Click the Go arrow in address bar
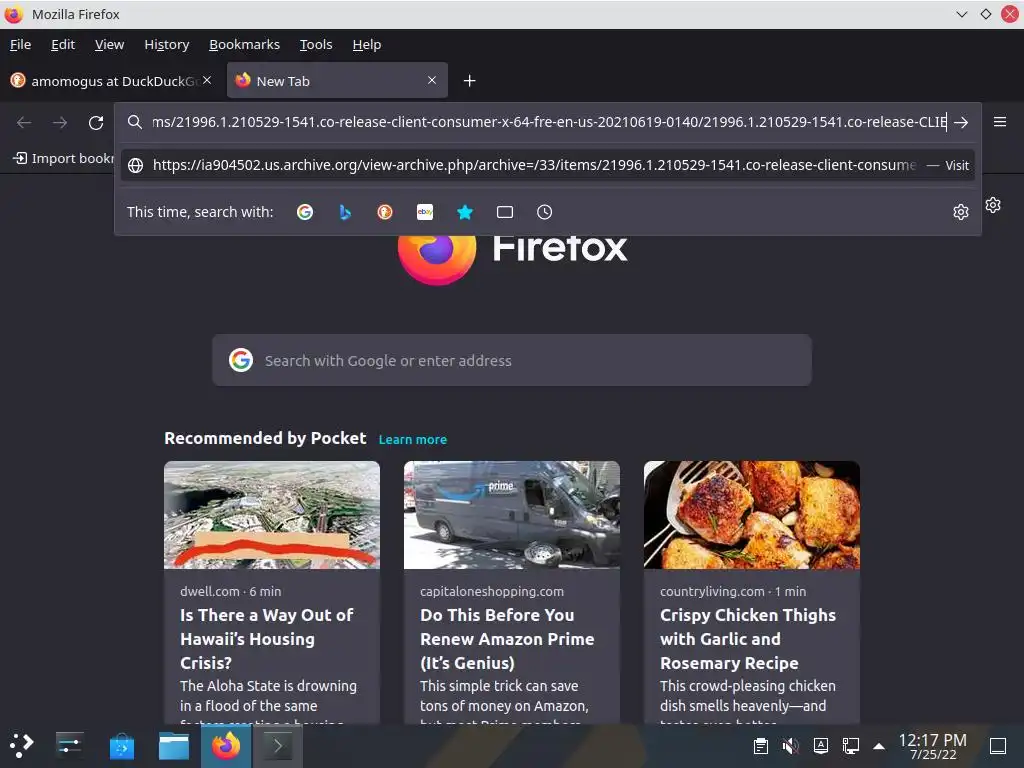 pos(961,122)
